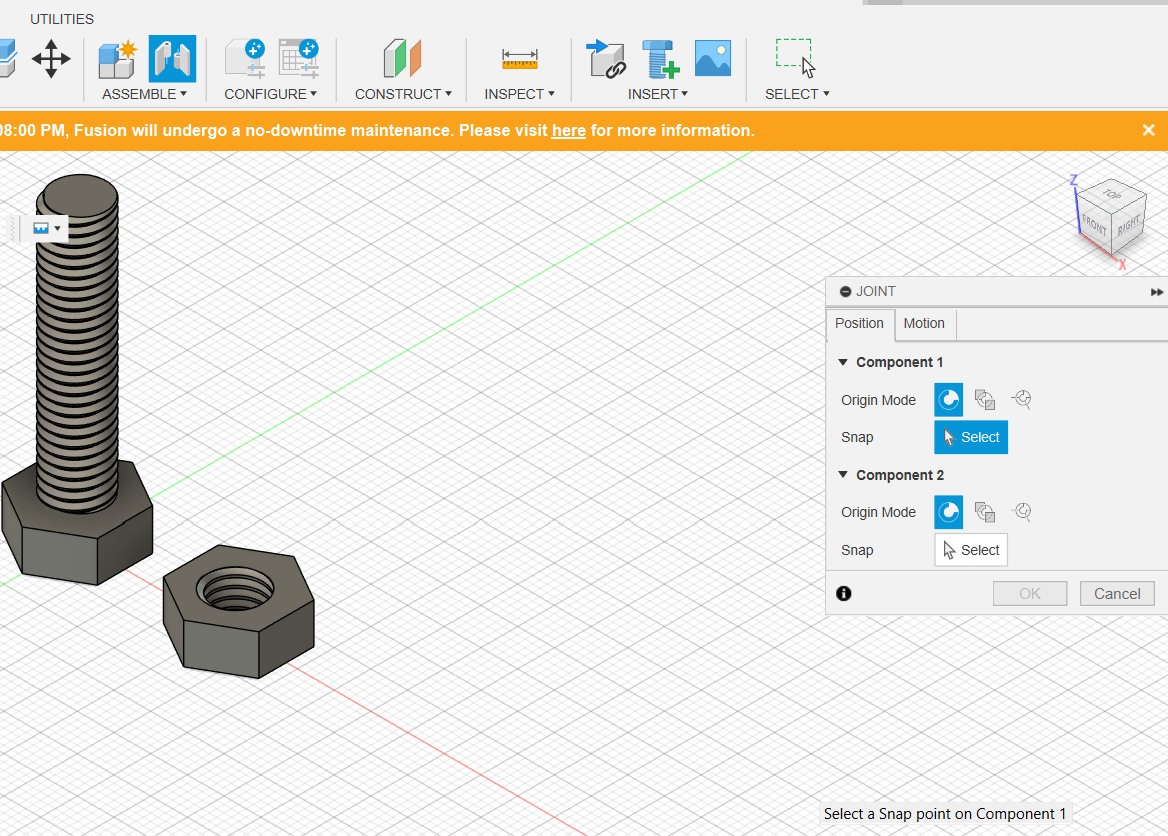This screenshot has width=1168, height=836.
Task: Dismiss the orange maintenance banner
Action: tap(1149, 130)
